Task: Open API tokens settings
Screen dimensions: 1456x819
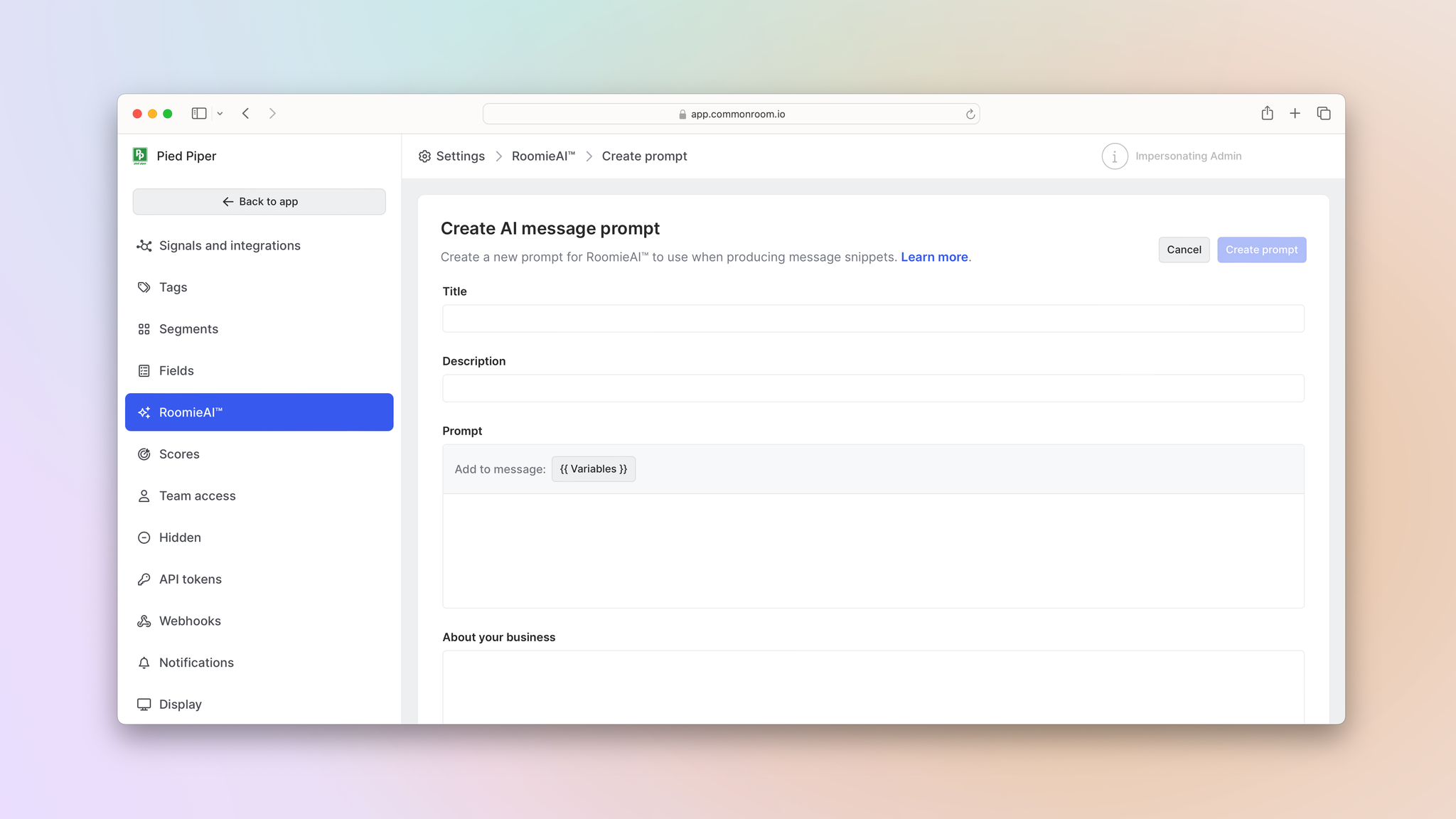Action: pyautogui.click(x=259, y=579)
